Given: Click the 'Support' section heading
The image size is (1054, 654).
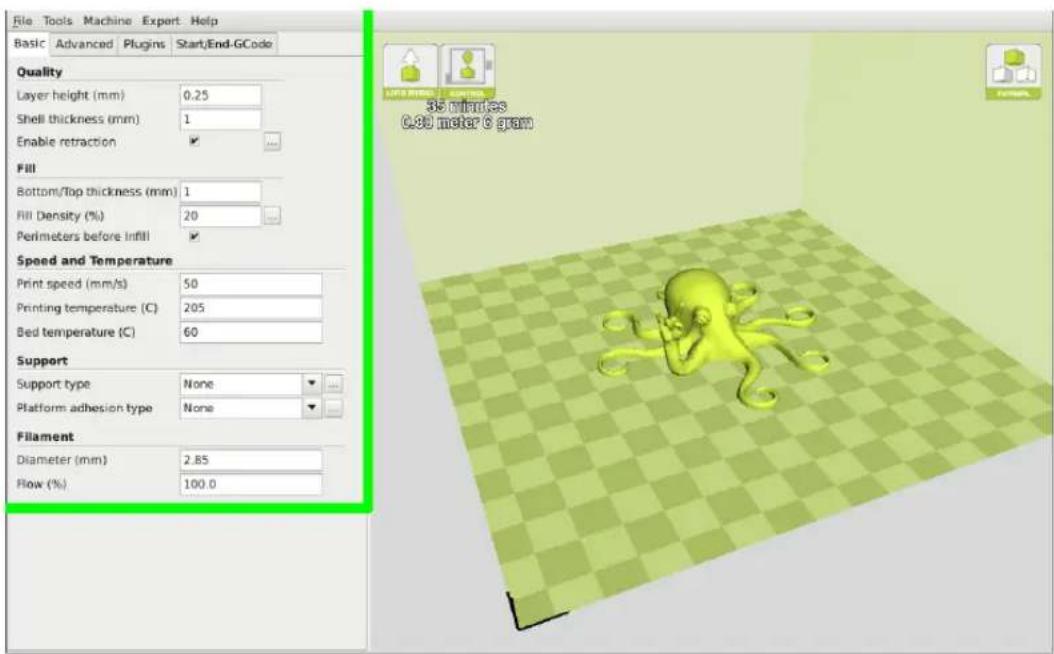Looking at the screenshot, I should (42, 361).
